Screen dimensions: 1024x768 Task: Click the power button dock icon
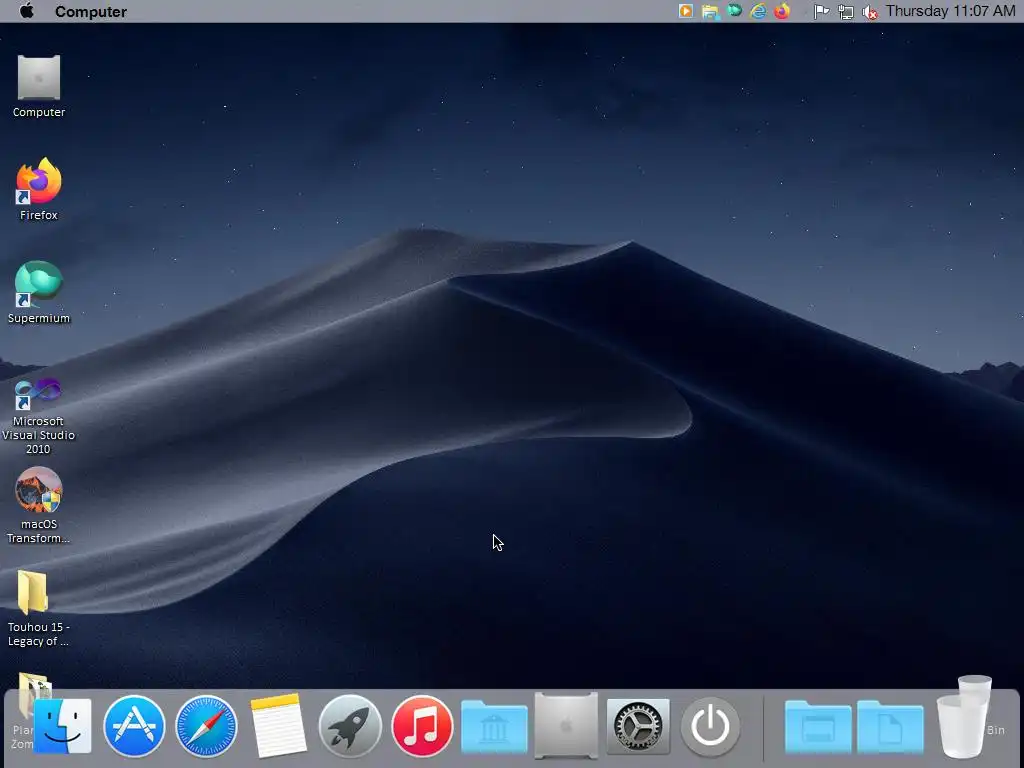pyautogui.click(x=710, y=726)
